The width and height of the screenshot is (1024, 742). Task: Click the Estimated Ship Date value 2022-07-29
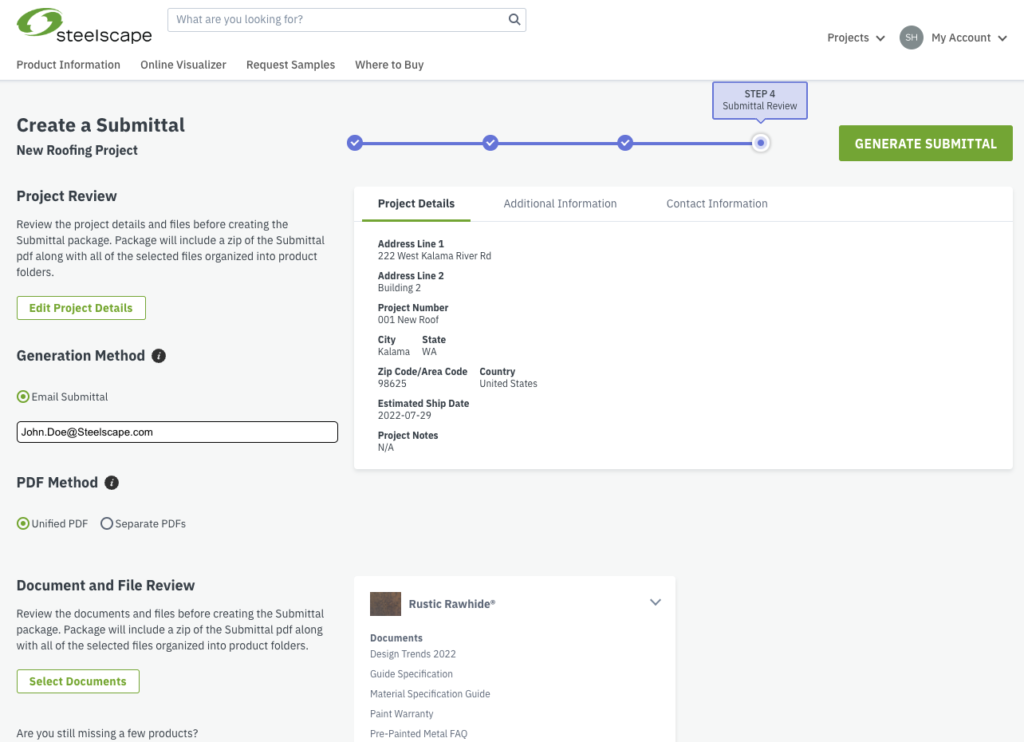(404, 415)
